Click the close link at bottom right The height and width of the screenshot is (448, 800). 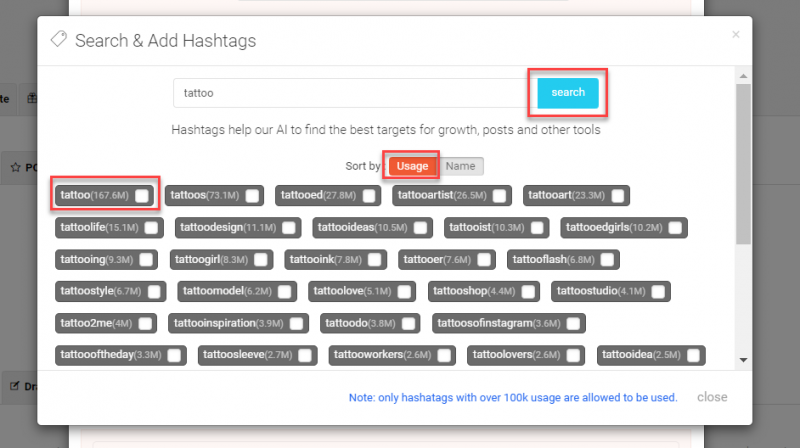tap(712, 397)
